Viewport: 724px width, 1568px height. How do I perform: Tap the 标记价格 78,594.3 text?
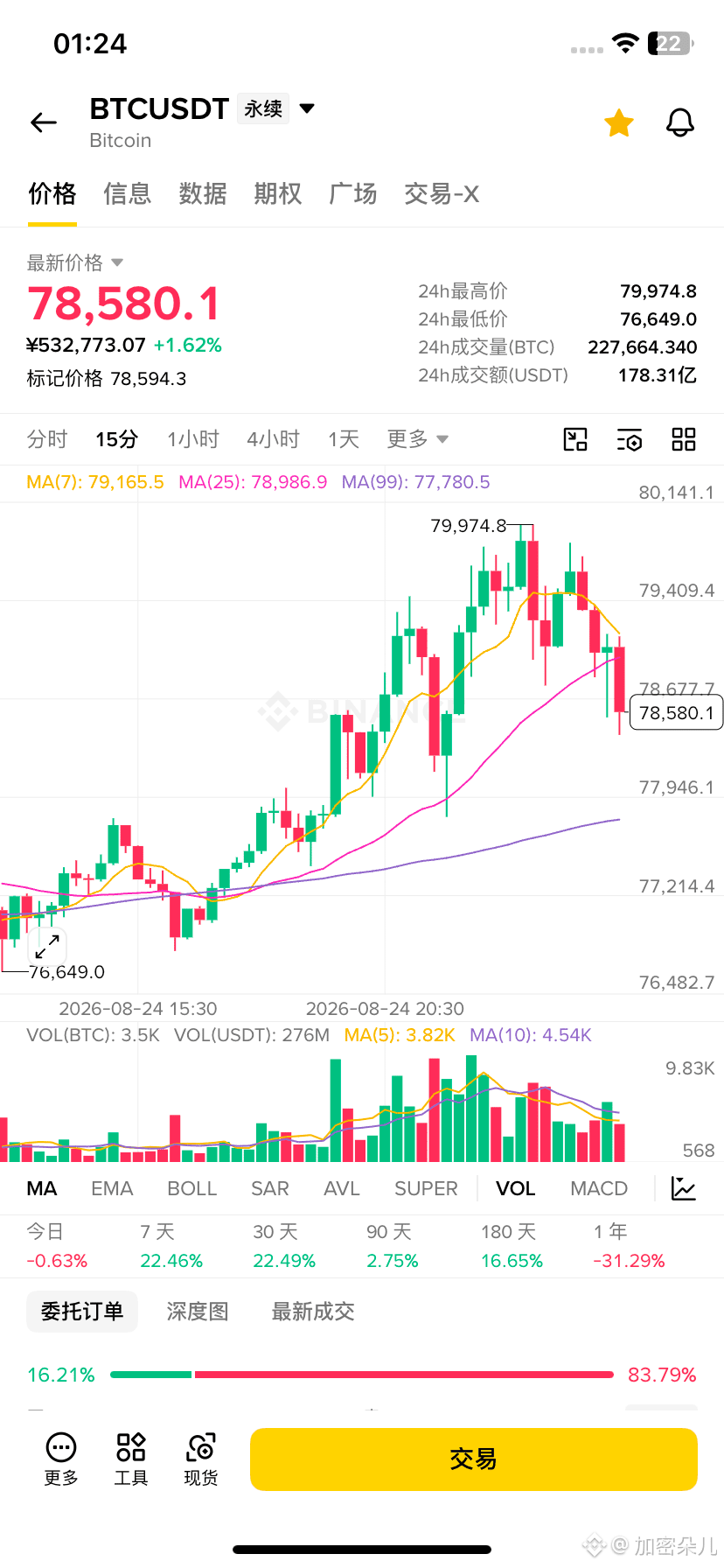[x=107, y=379]
